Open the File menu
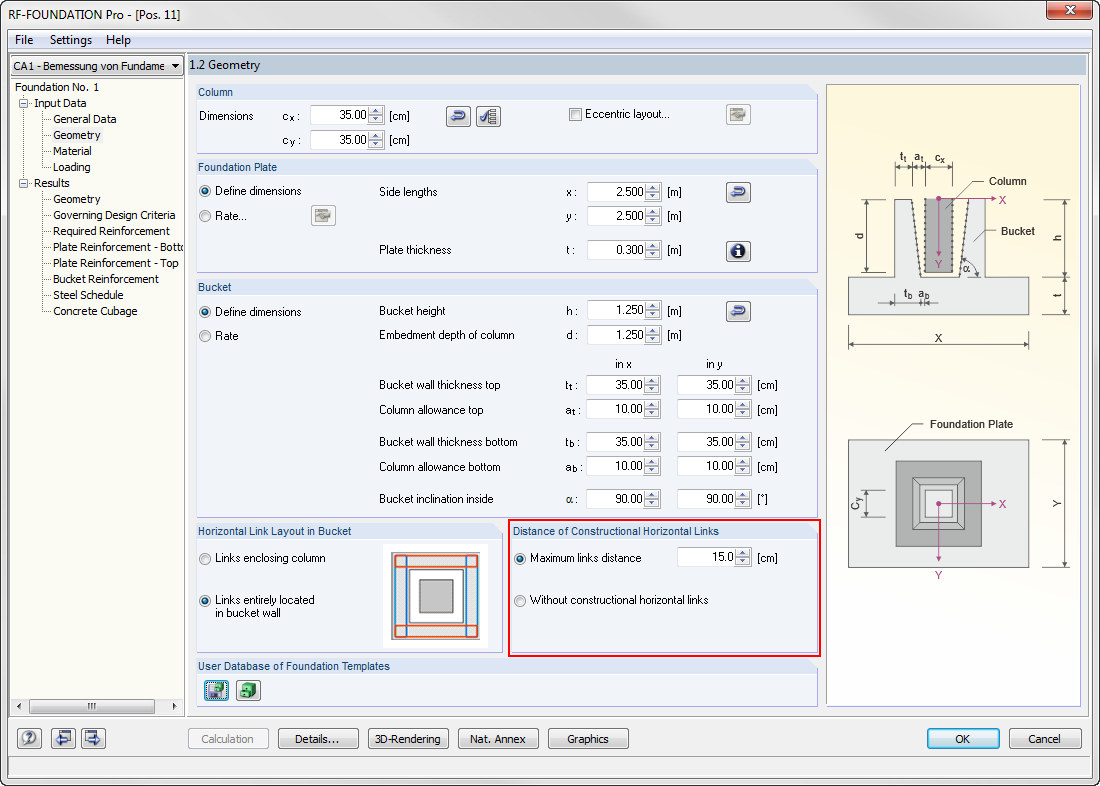This screenshot has width=1100, height=786. [x=23, y=40]
